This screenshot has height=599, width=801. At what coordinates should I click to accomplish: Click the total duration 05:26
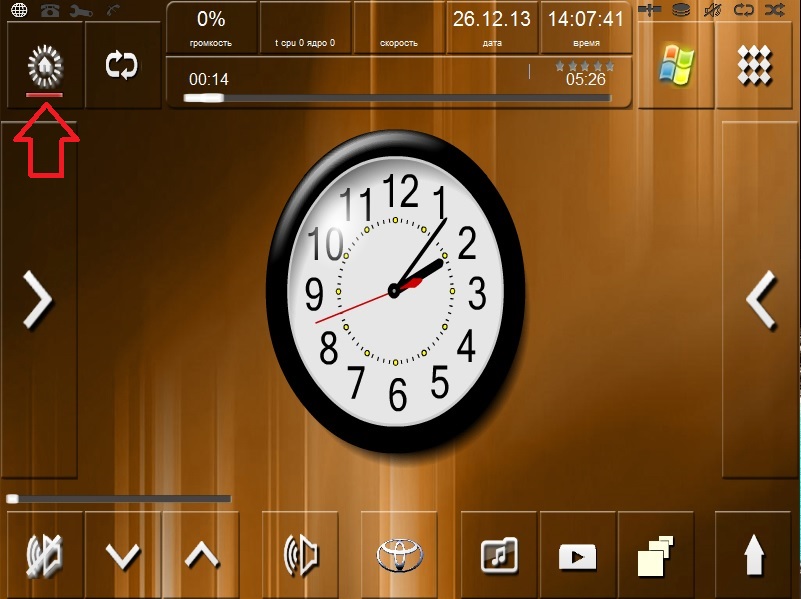click(585, 79)
